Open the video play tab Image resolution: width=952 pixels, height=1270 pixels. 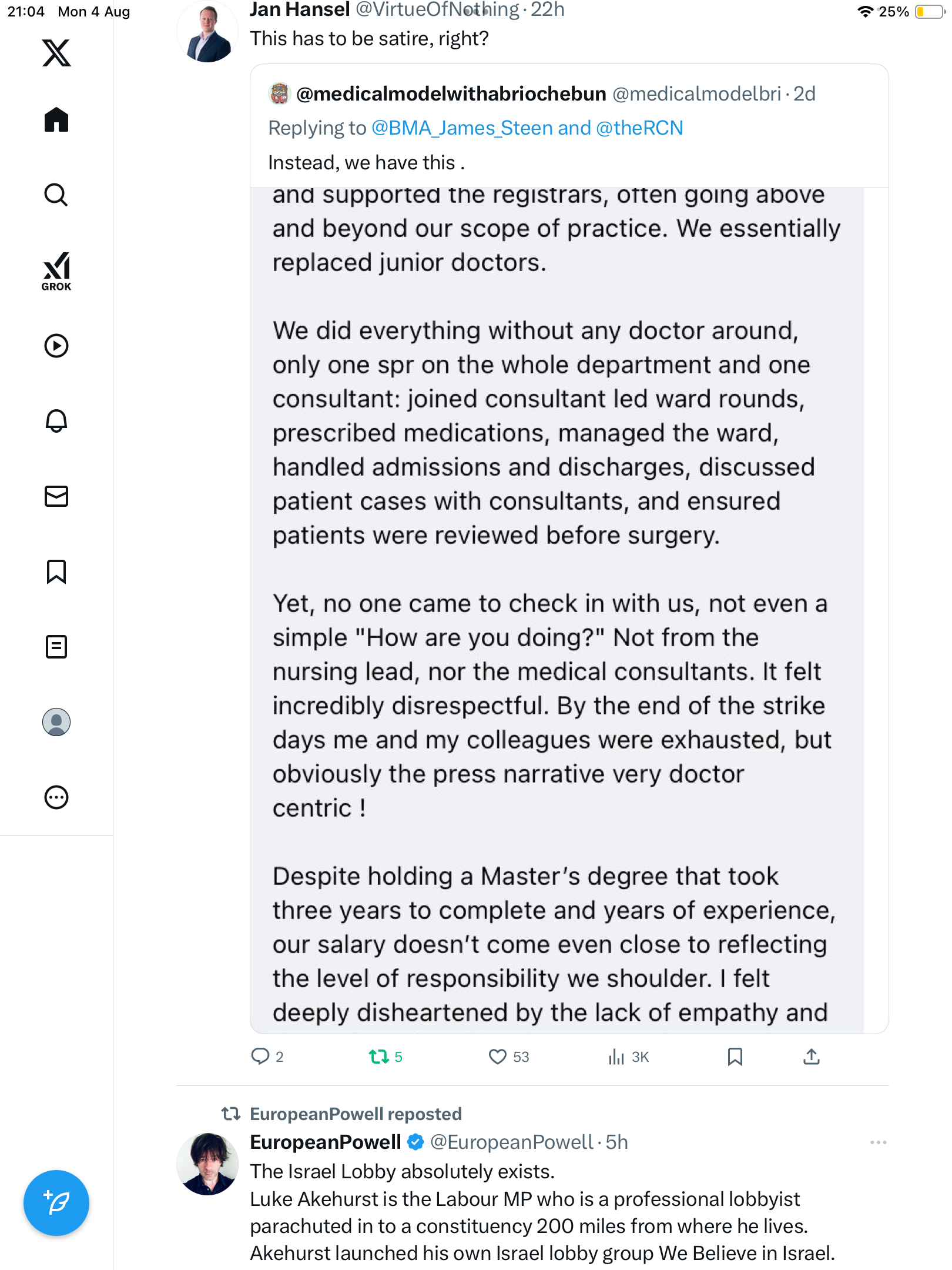[56, 346]
